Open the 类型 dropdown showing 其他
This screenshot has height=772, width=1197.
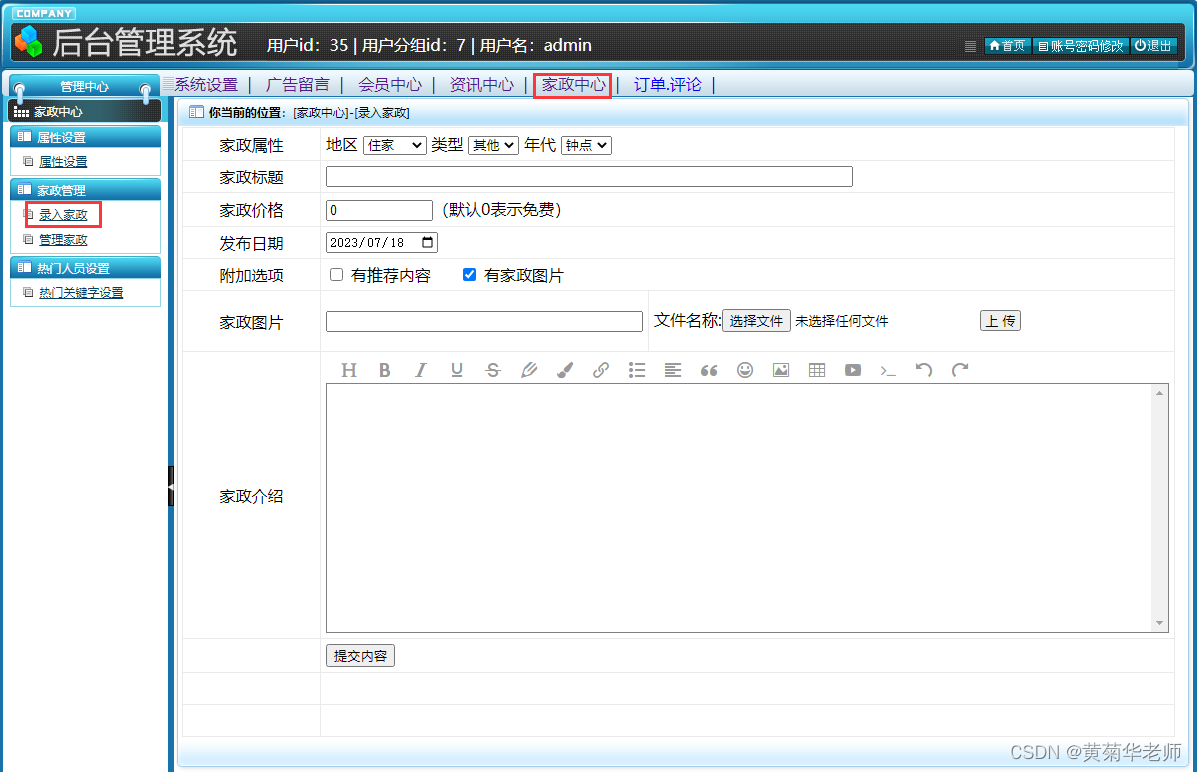(492, 144)
